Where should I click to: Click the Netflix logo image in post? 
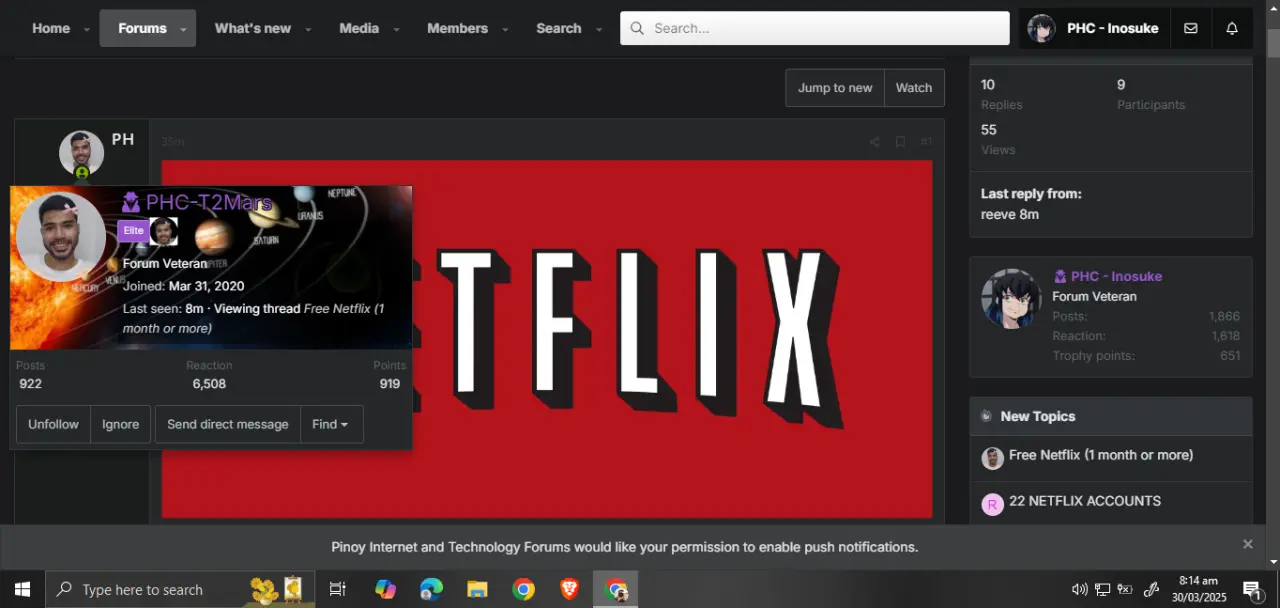click(x=547, y=340)
